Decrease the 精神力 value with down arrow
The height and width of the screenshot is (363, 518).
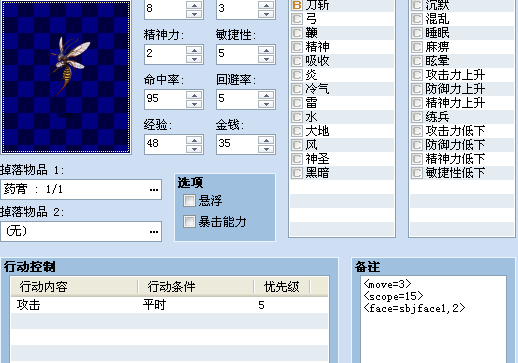click(194, 59)
